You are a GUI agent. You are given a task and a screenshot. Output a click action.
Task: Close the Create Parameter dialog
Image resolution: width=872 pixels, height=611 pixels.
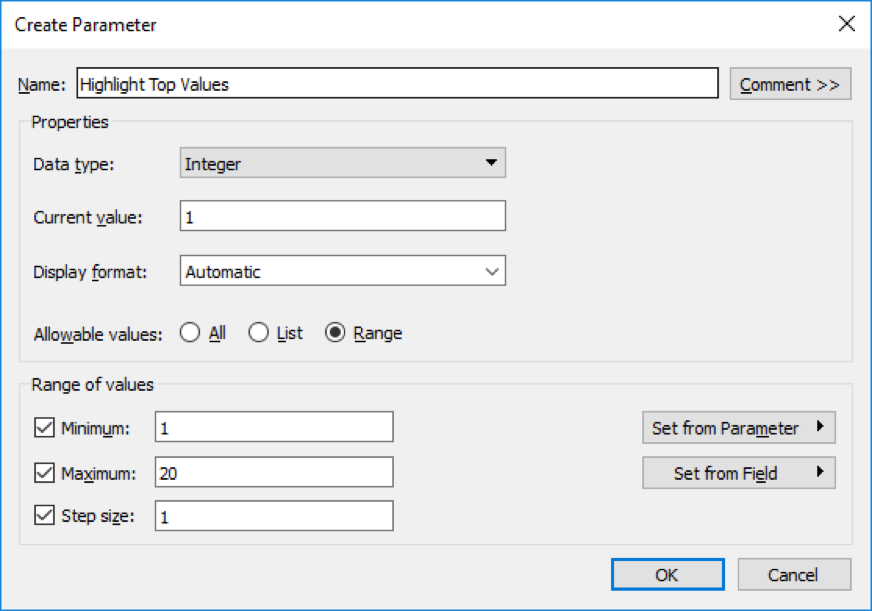(846, 22)
